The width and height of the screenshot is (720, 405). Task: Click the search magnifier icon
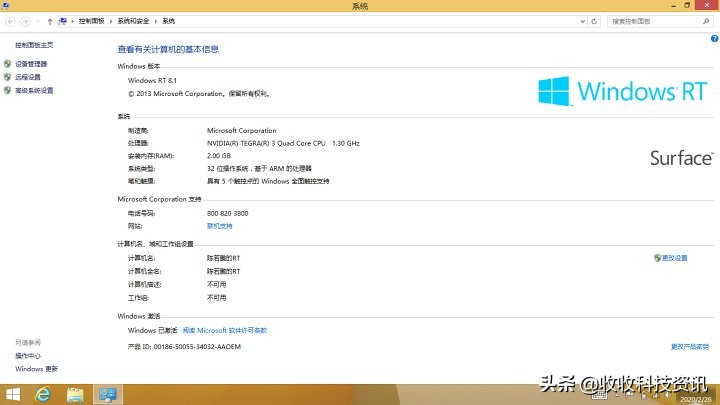[706, 21]
